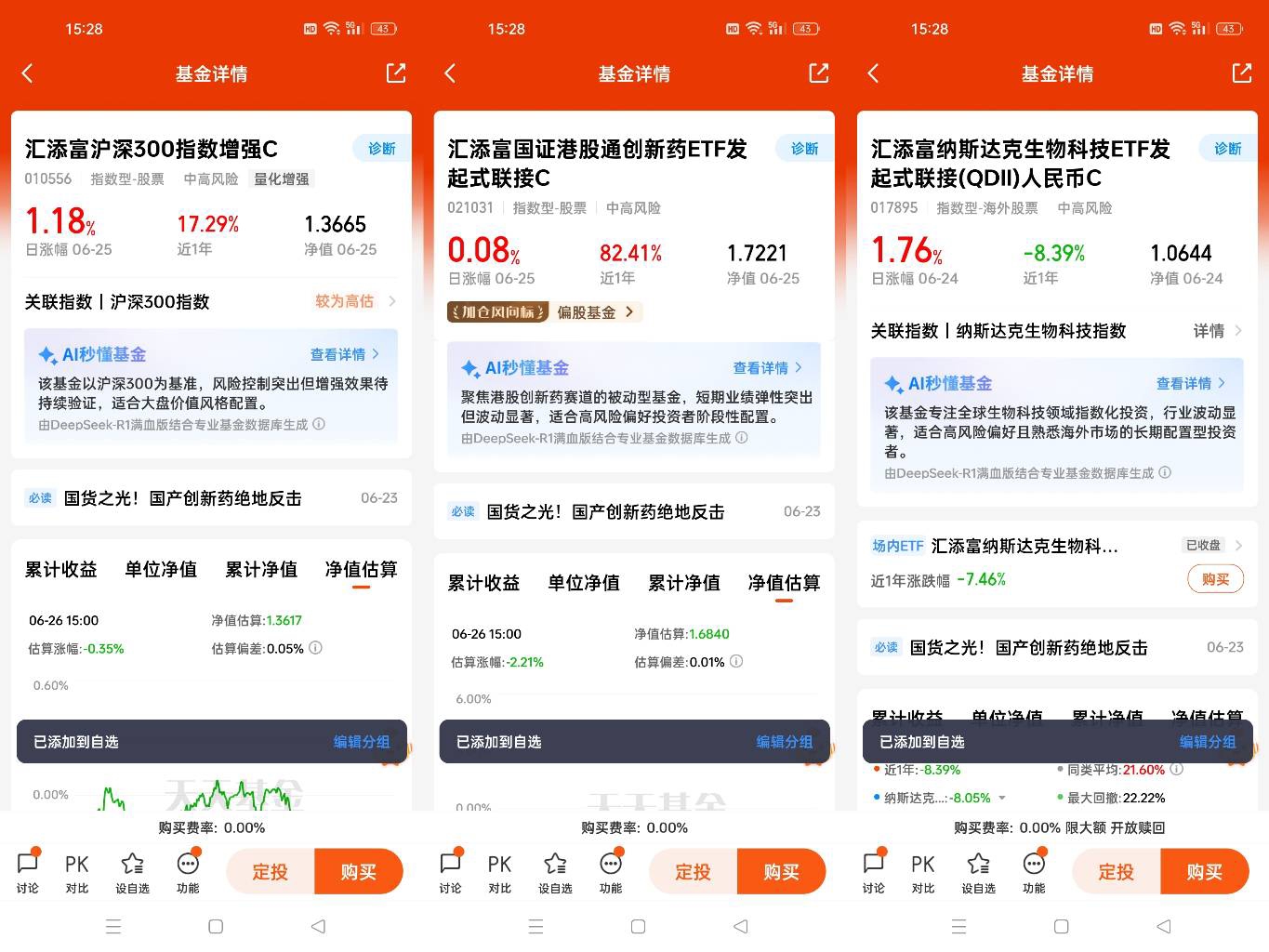Open PK 对比 in 沪深300 fund panel
The image size is (1269, 952).
[x=77, y=872]
